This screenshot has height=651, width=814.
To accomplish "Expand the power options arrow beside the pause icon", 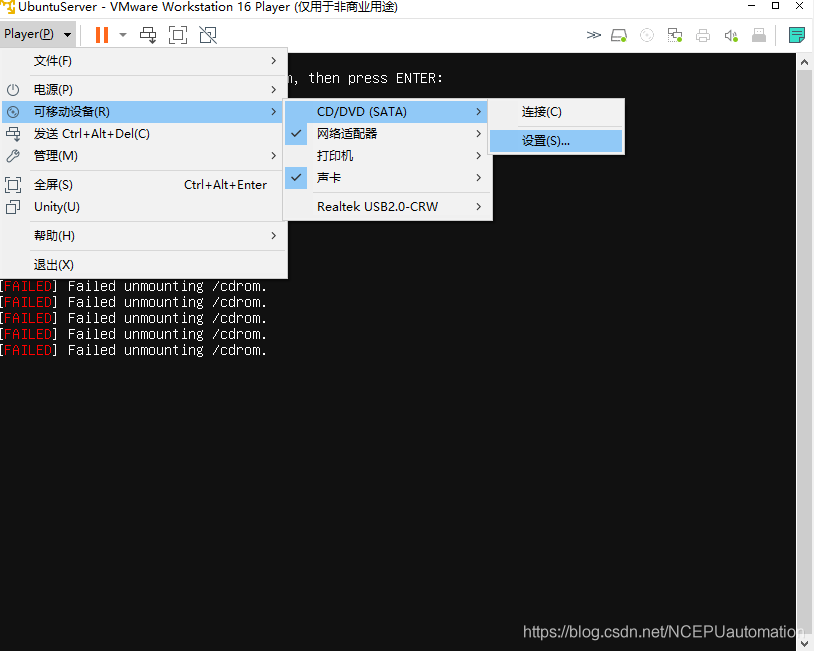I will click(x=123, y=35).
